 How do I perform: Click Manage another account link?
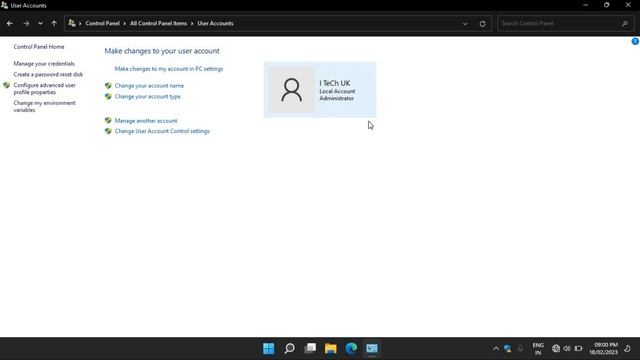(x=146, y=121)
